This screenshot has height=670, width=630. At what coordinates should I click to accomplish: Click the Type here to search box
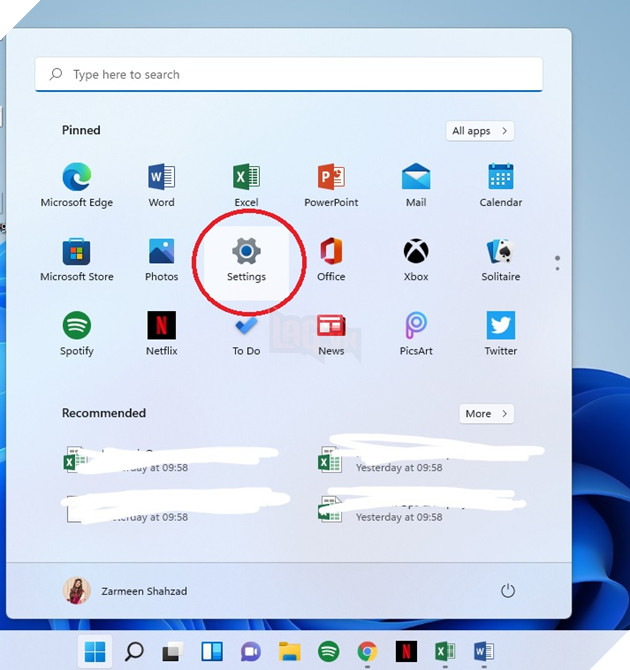(289, 74)
